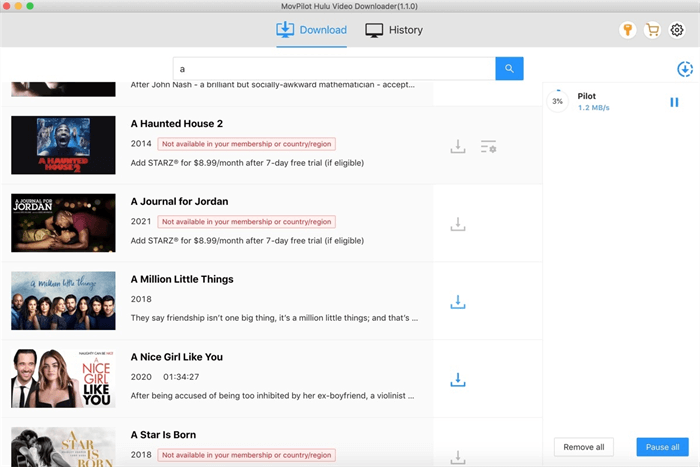The width and height of the screenshot is (700, 467).
Task: Select A Journal for Jordan thumbnail
Action: point(63,223)
